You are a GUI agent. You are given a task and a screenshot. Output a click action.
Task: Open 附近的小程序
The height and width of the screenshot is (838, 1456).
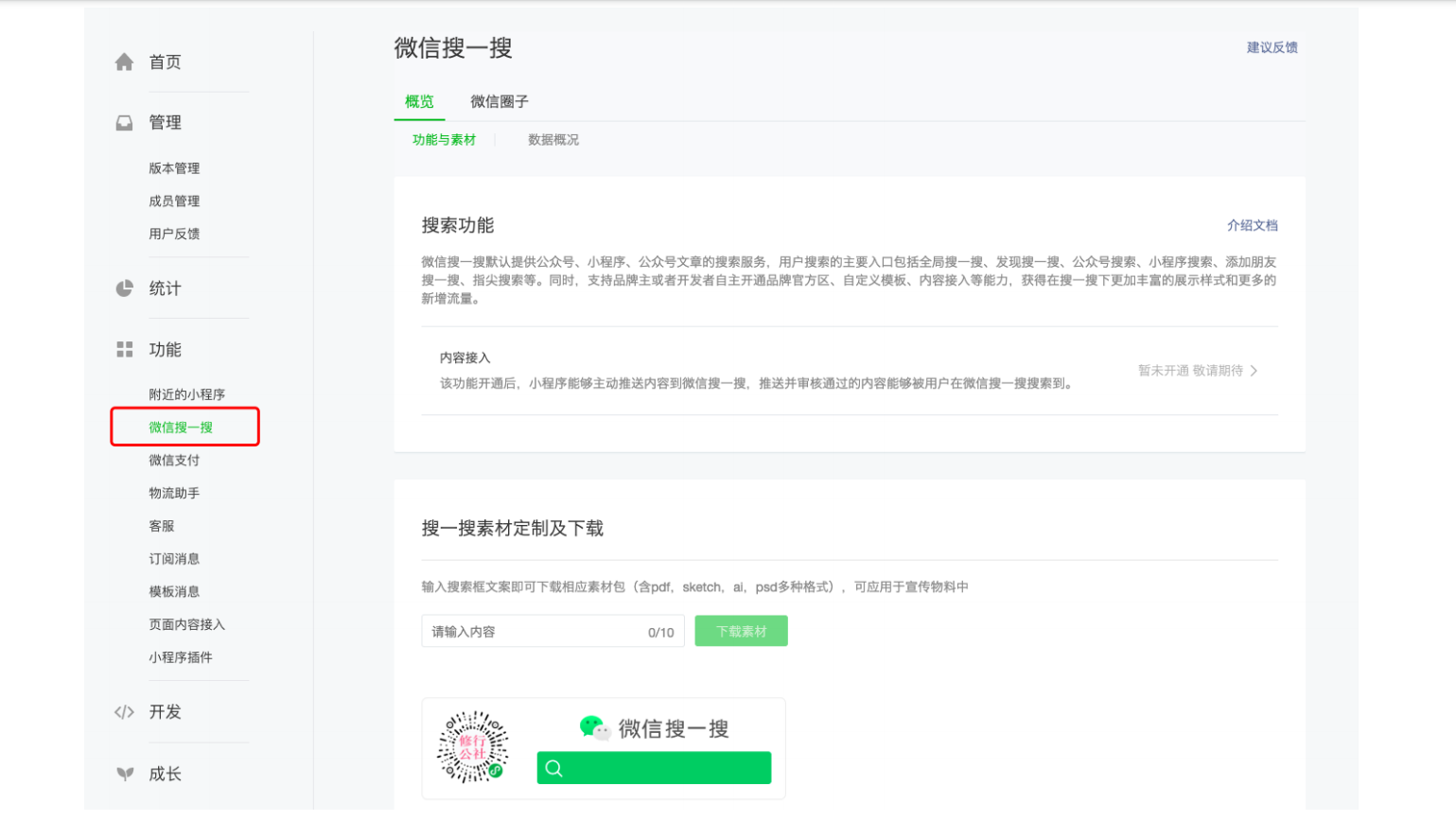click(x=187, y=394)
